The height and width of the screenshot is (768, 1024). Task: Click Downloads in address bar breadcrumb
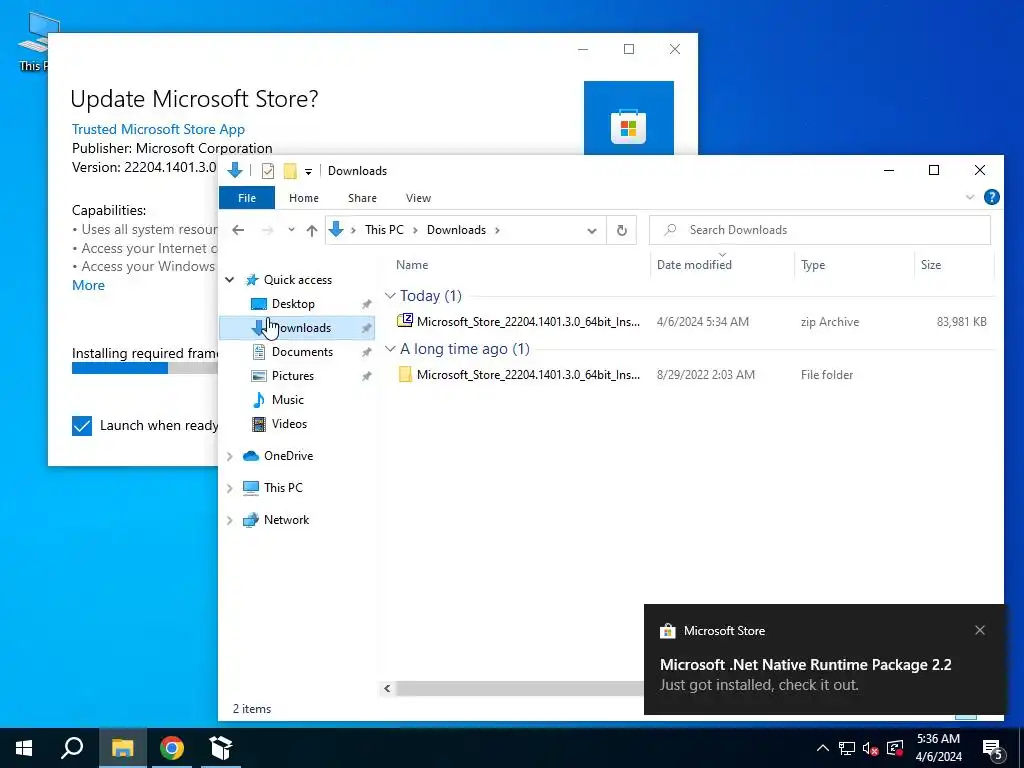pos(456,230)
